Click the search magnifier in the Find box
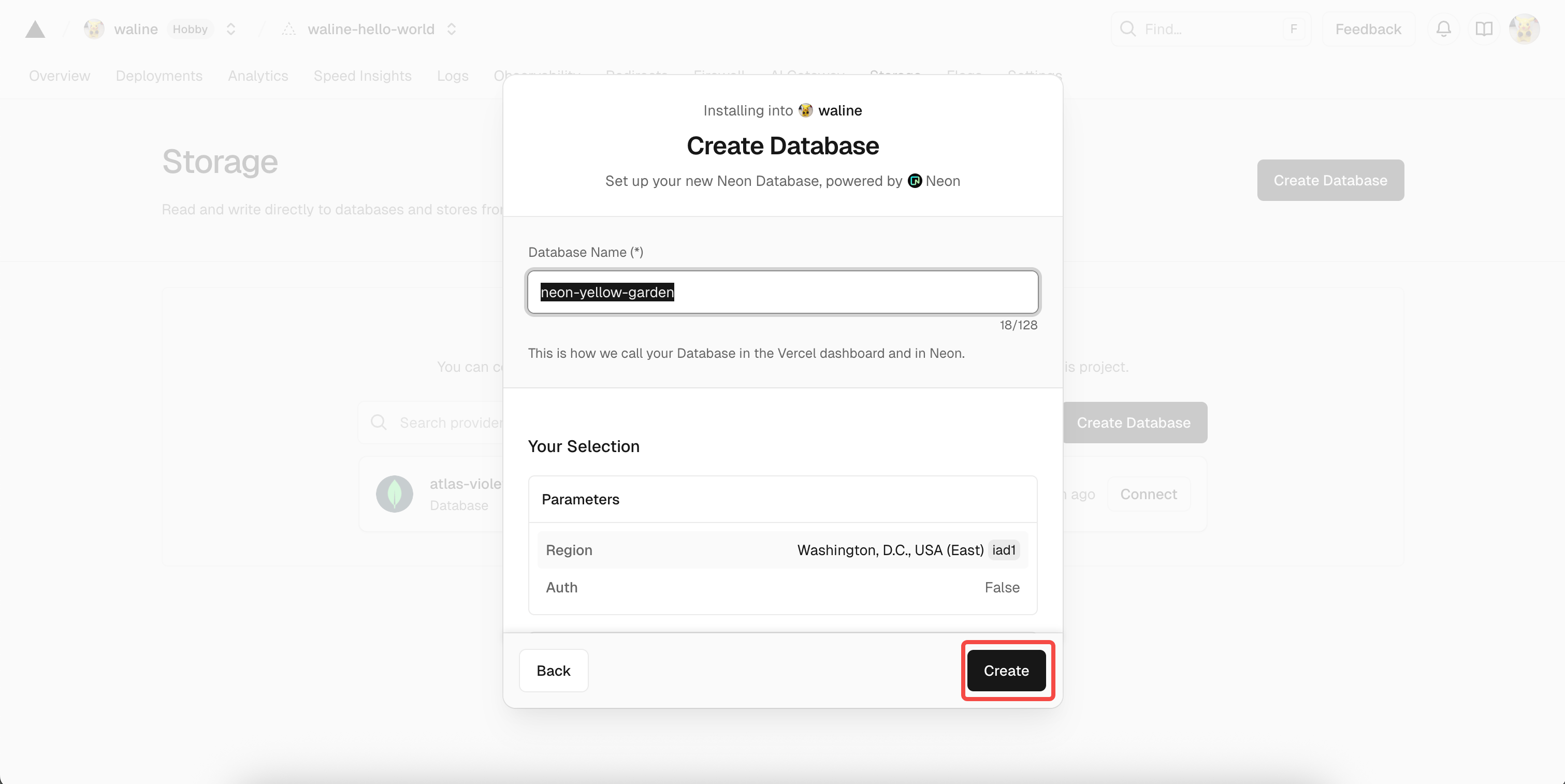1565x784 pixels. (1127, 29)
